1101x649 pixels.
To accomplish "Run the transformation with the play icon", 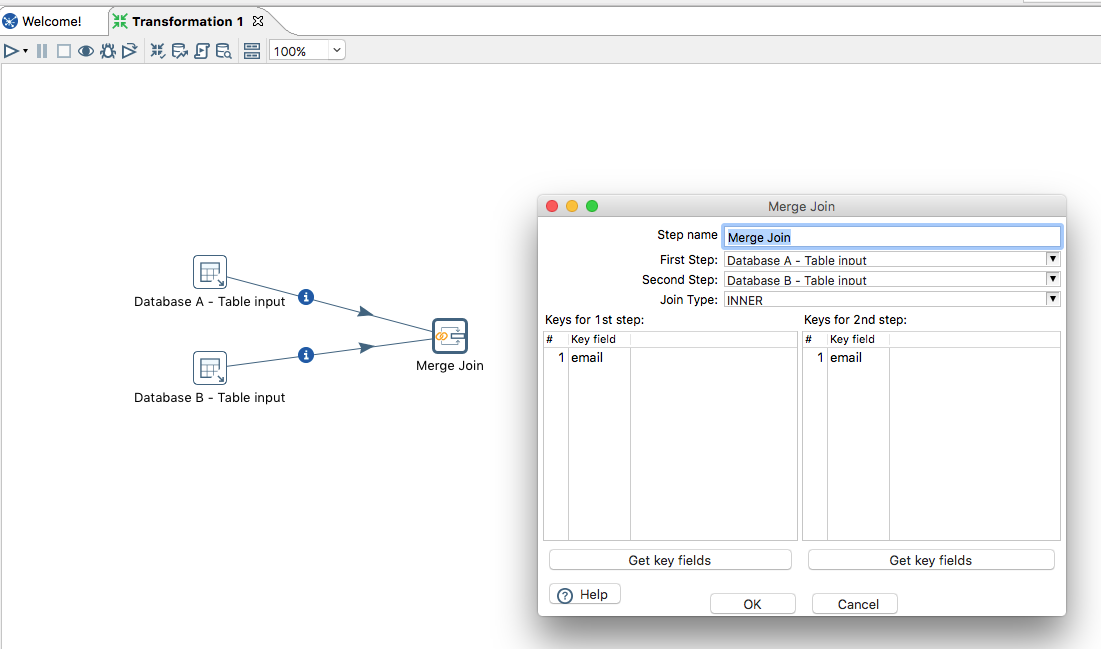I will (x=11, y=51).
